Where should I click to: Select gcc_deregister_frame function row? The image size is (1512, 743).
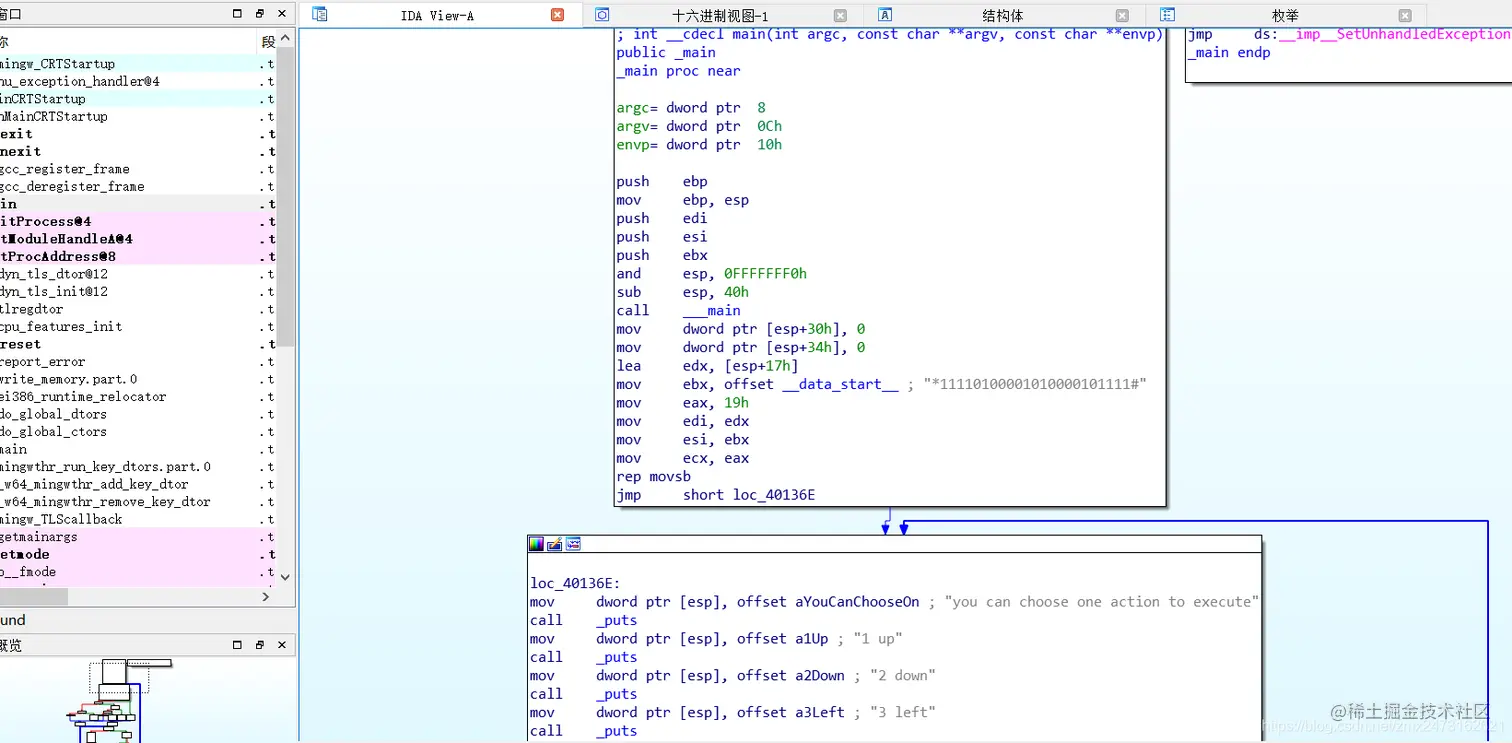pyautogui.click(x=138, y=186)
